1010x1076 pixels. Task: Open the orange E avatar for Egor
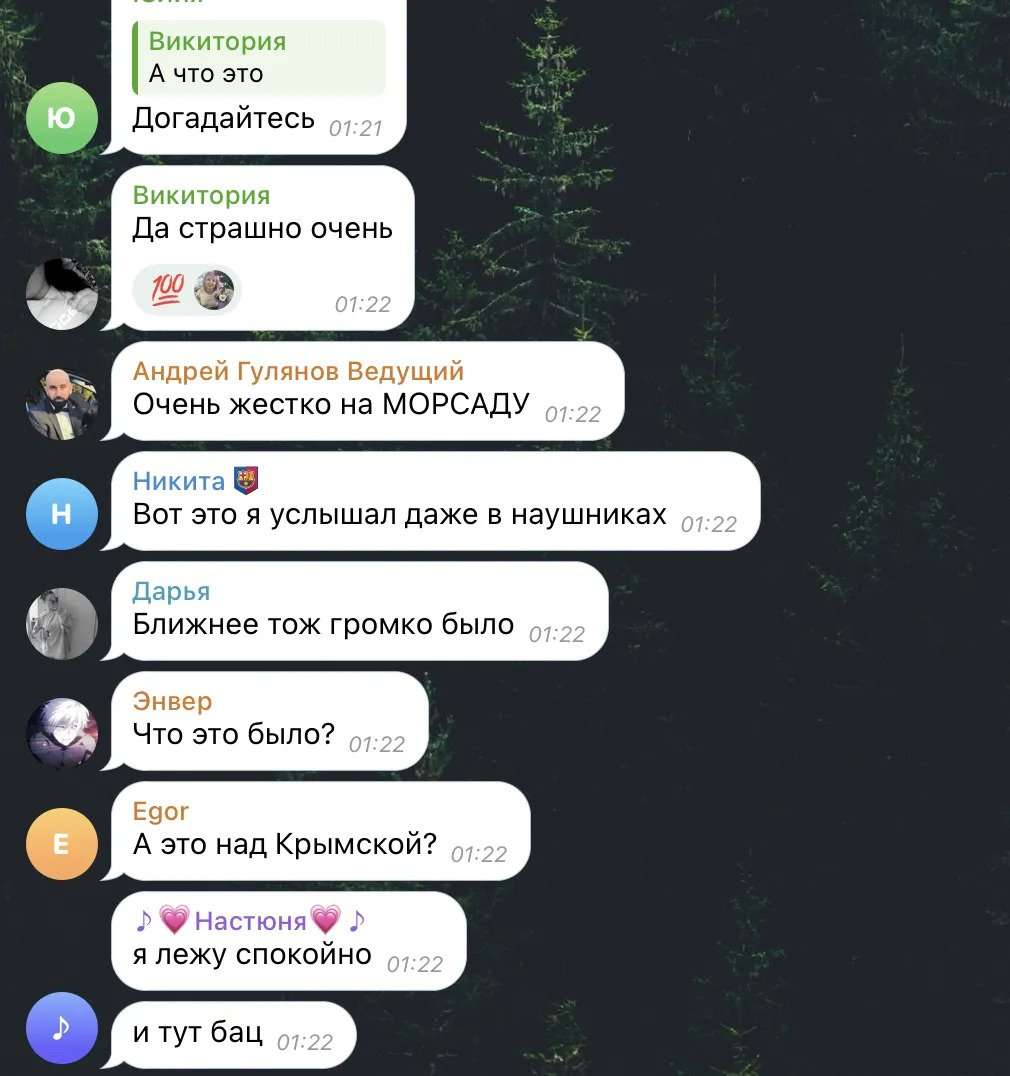[62, 844]
